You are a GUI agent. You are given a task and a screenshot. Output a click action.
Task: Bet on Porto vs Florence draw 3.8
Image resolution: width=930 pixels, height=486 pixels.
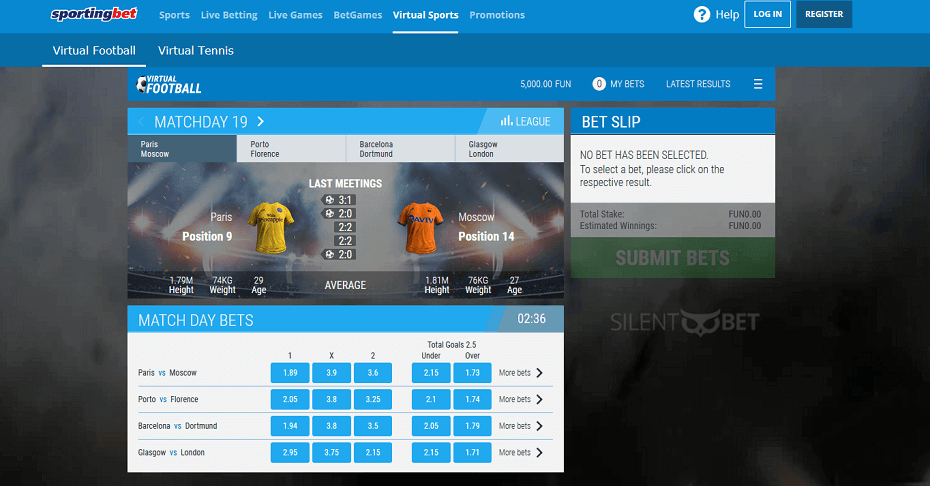click(x=332, y=399)
